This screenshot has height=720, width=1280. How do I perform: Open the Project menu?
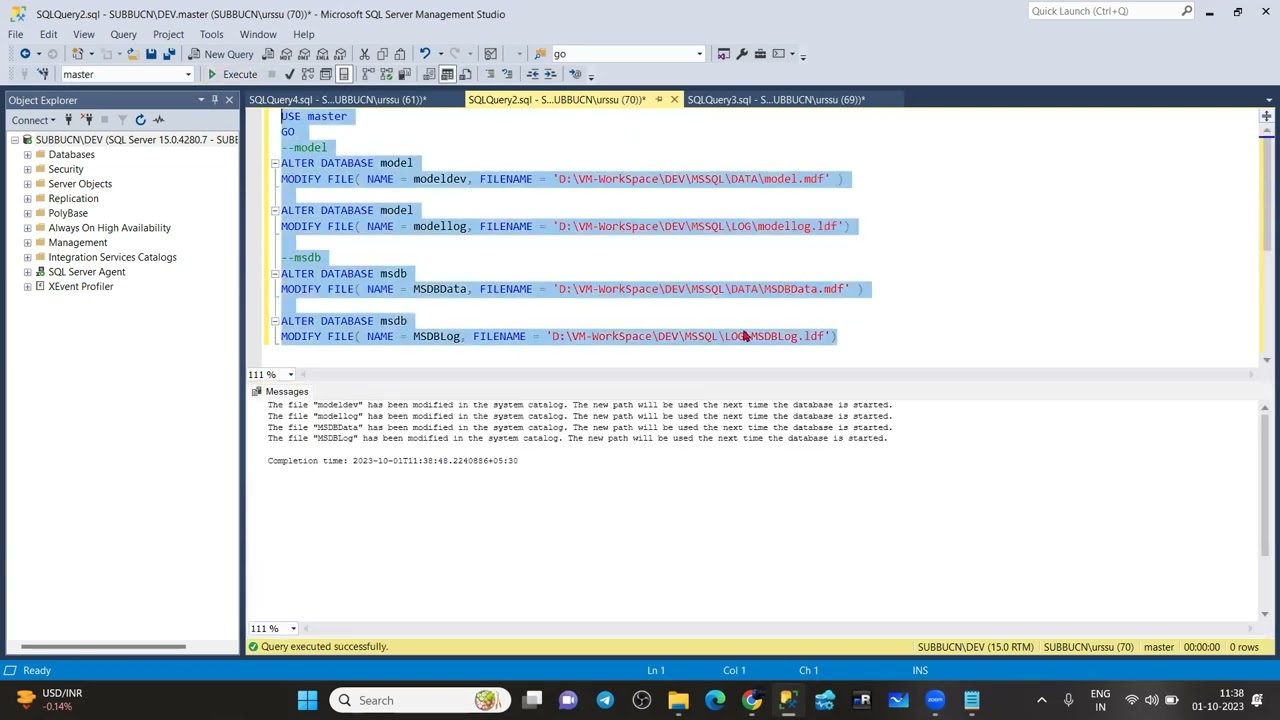click(168, 34)
